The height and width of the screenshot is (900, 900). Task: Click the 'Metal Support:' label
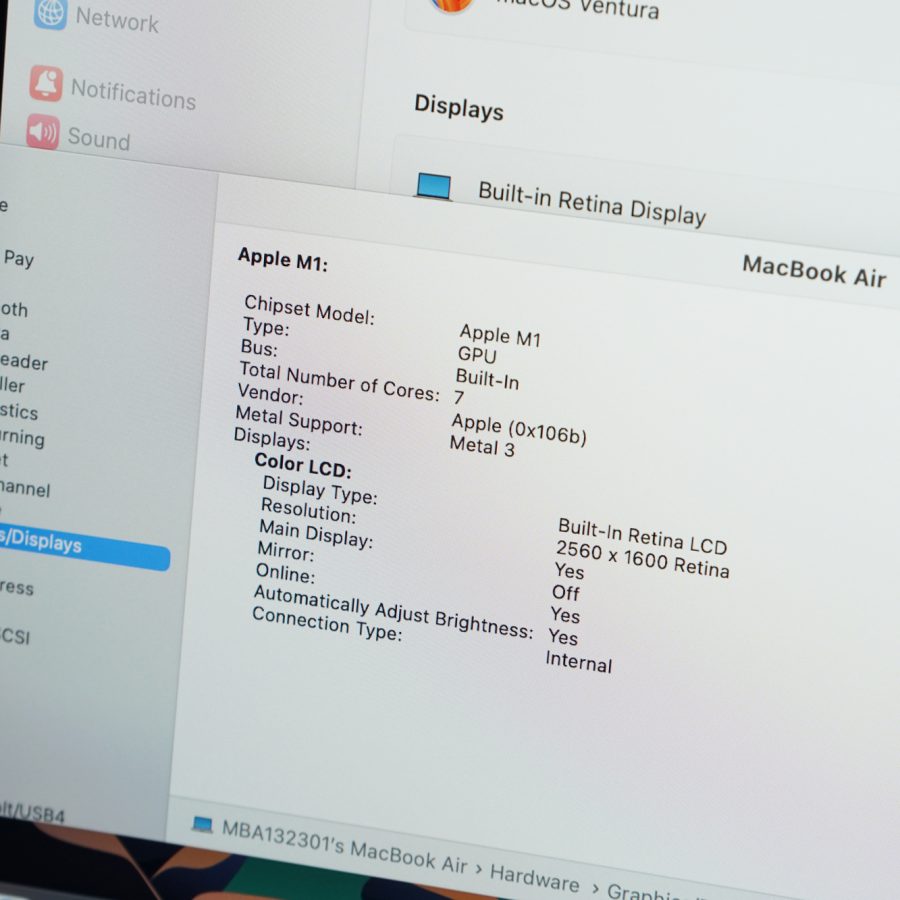[x=299, y=420]
